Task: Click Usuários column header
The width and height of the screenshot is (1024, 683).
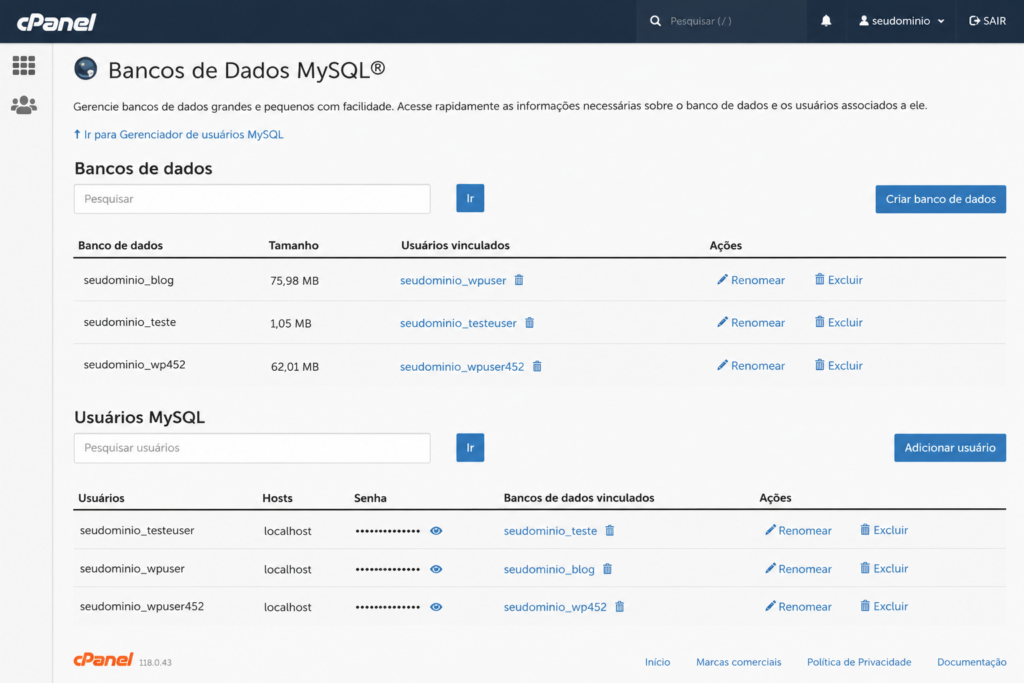Action: (x=101, y=498)
